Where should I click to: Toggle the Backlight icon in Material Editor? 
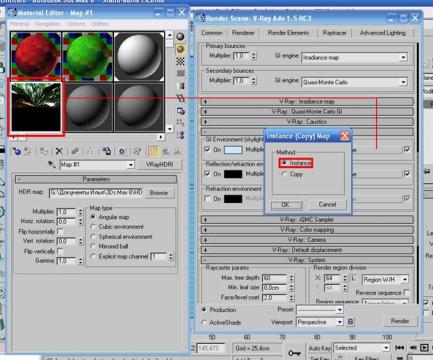(180, 49)
